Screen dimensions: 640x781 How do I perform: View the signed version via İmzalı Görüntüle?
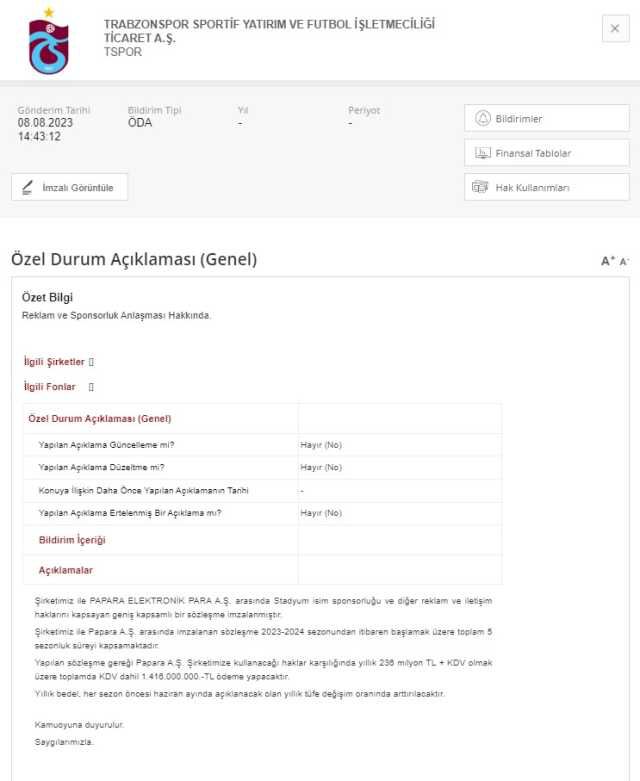tap(69, 187)
